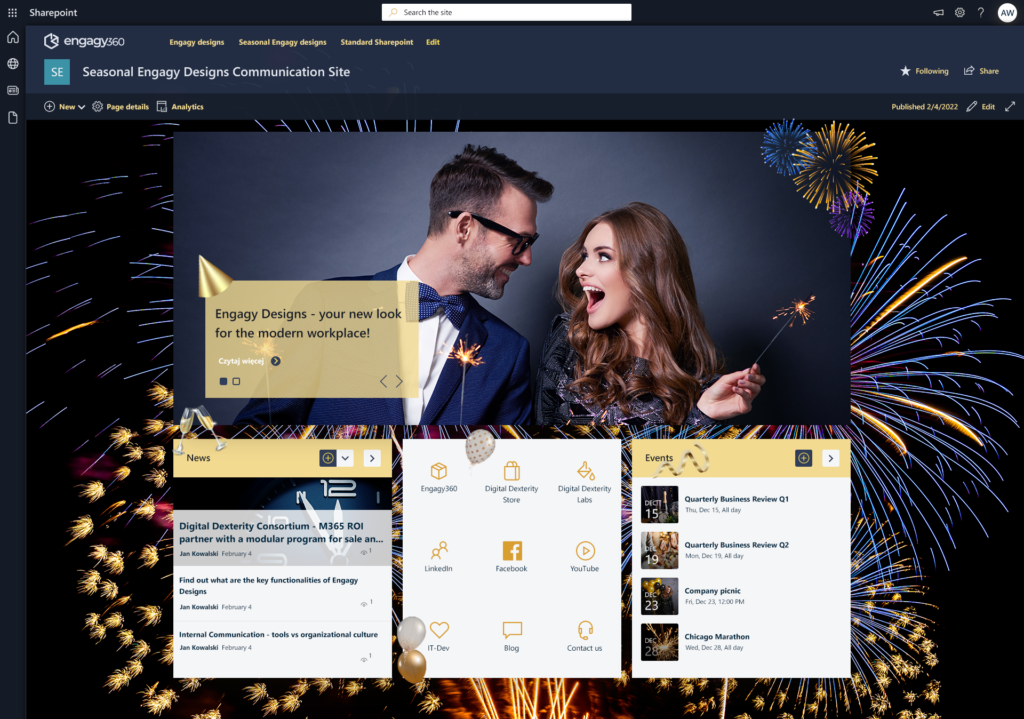This screenshot has width=1024, height=719.
Task: Share the site using Share button
Action: (981, 71)
